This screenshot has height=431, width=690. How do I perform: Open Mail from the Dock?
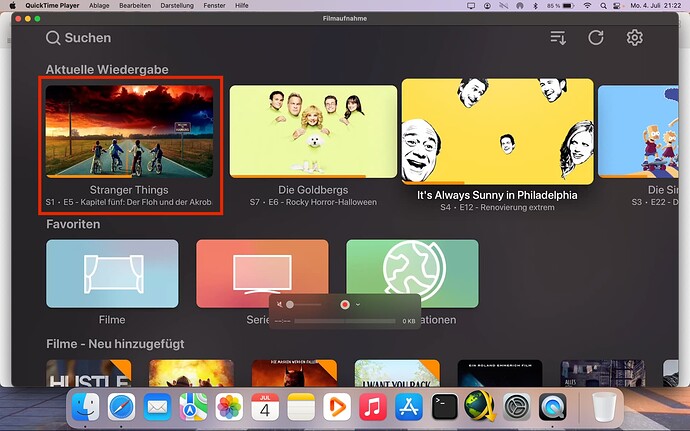[158, 407]
